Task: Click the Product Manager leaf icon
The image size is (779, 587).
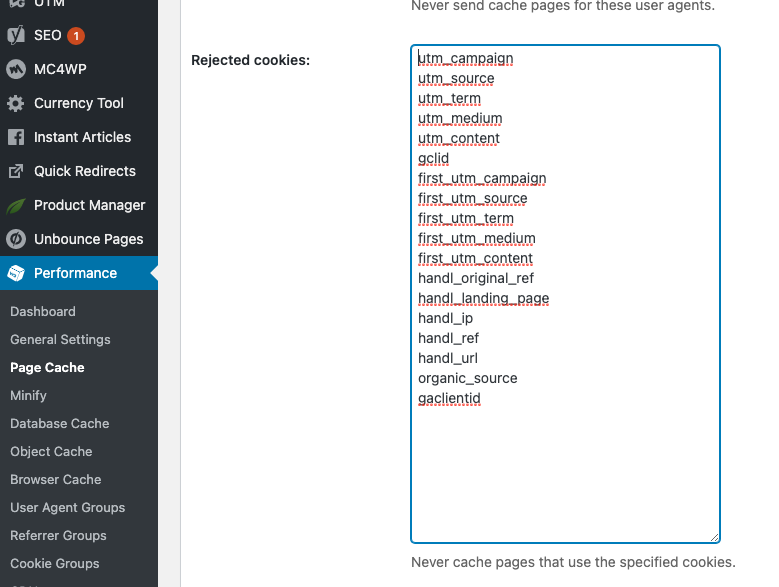Action: [16, 205]
